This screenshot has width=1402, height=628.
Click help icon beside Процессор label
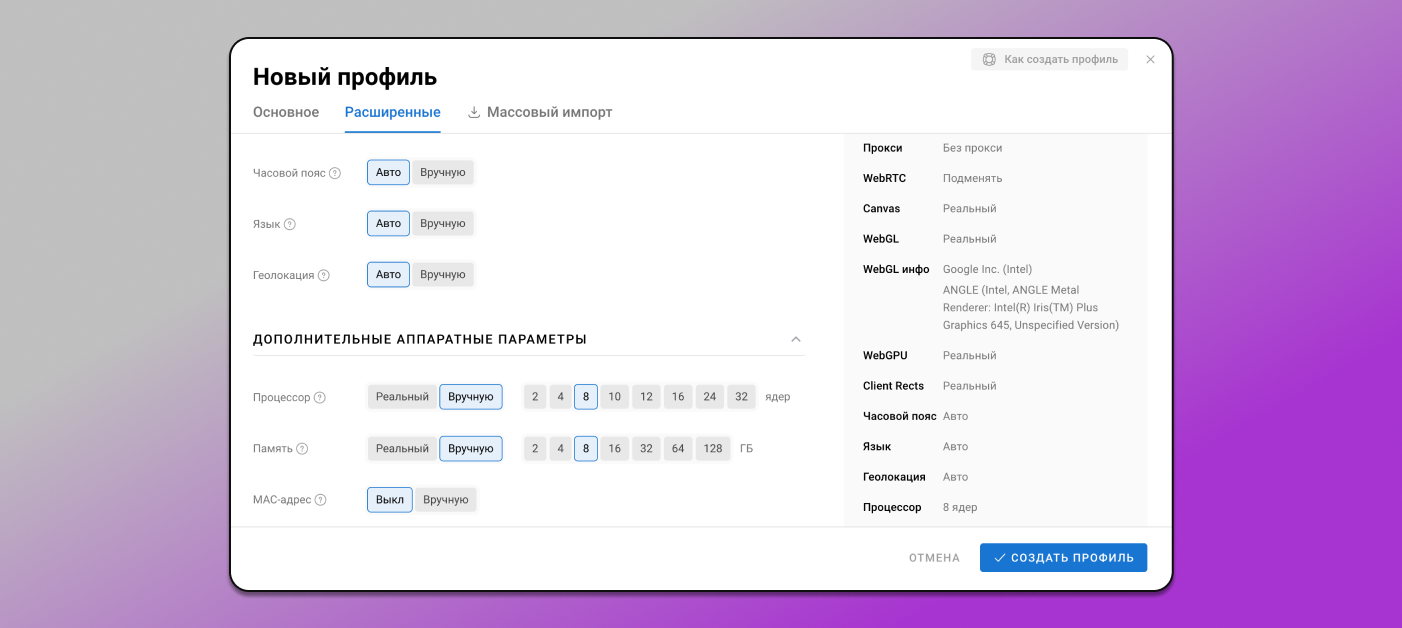click(x=320, y=397)
